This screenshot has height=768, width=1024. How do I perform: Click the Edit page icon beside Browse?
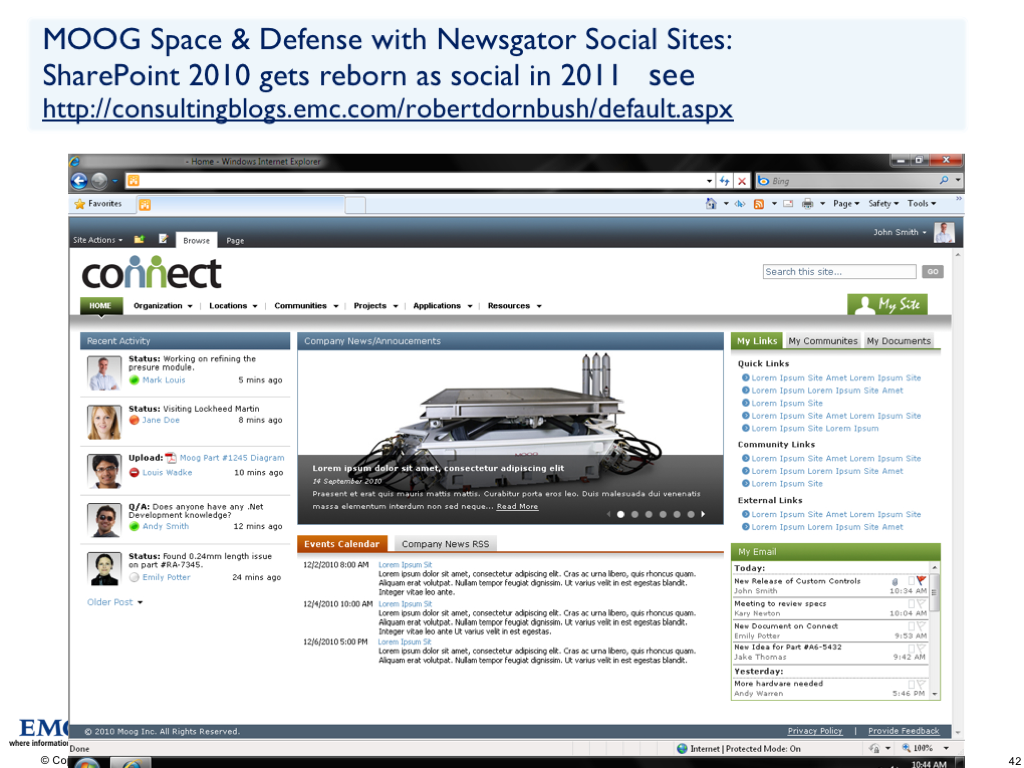[x=163, y=239]
